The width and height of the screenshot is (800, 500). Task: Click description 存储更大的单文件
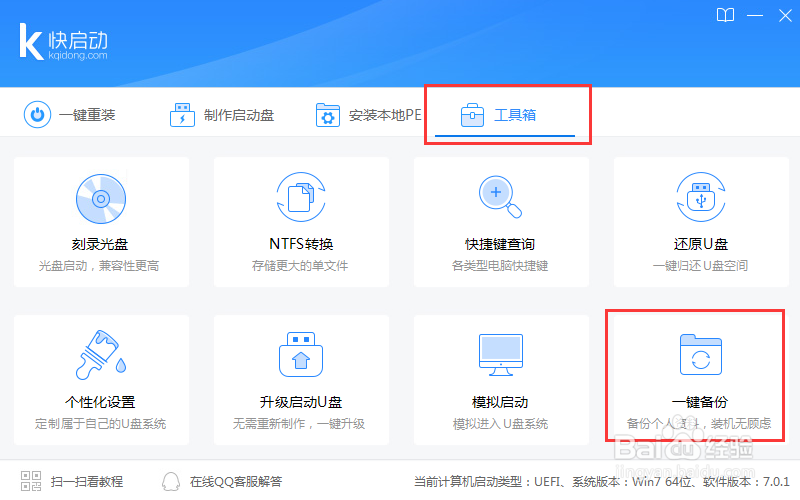coord(300,266)
